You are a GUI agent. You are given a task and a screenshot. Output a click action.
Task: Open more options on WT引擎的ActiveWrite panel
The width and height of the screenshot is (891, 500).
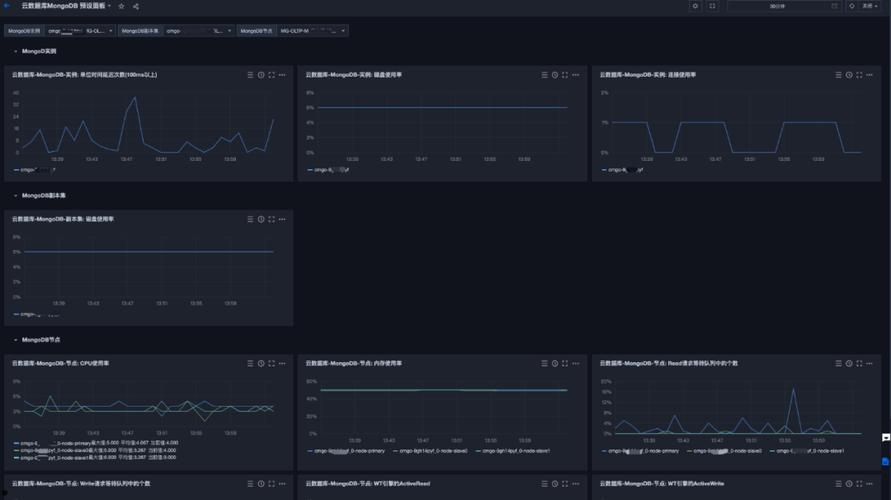point(869,484)
